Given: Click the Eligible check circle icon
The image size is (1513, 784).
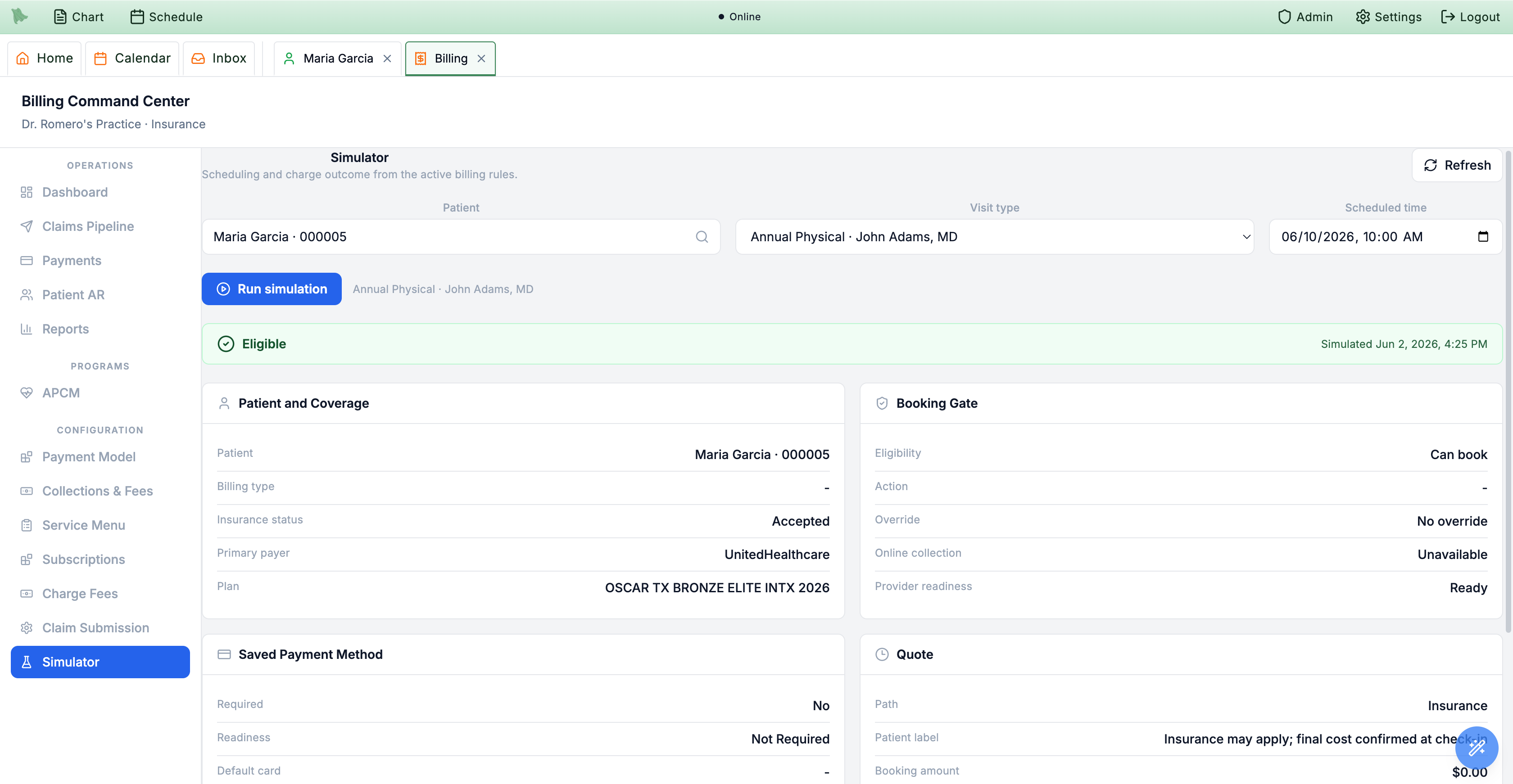Looking at the screenshot, I should (x=226, y=344).
